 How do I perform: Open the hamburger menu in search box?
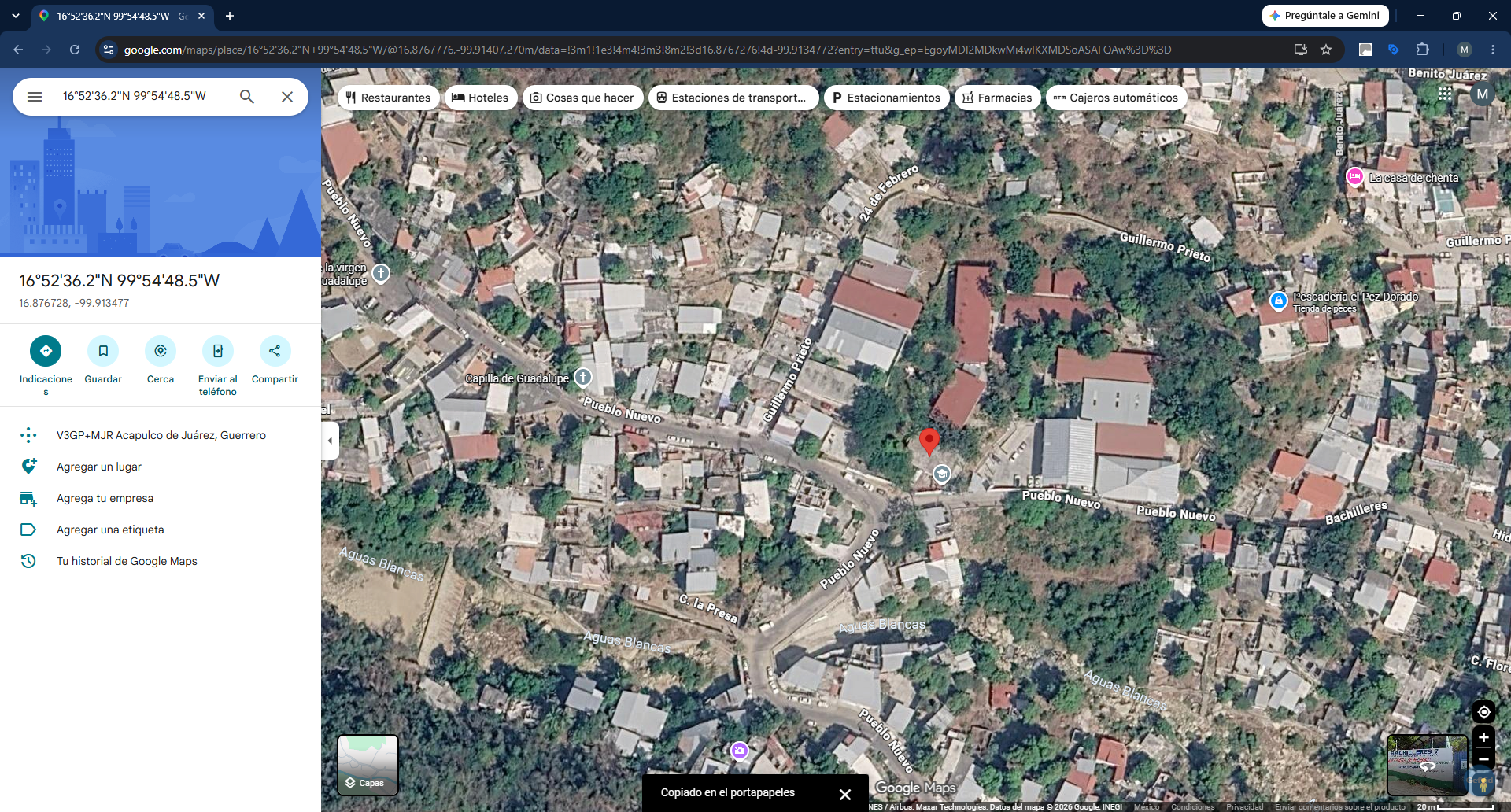tap(35, 97)
